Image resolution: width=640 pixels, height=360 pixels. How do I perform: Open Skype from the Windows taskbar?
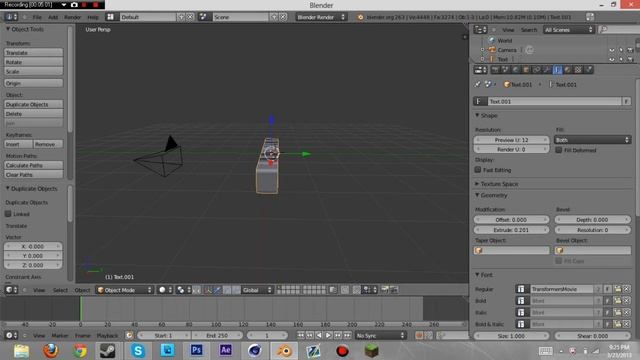pos(138,351)
